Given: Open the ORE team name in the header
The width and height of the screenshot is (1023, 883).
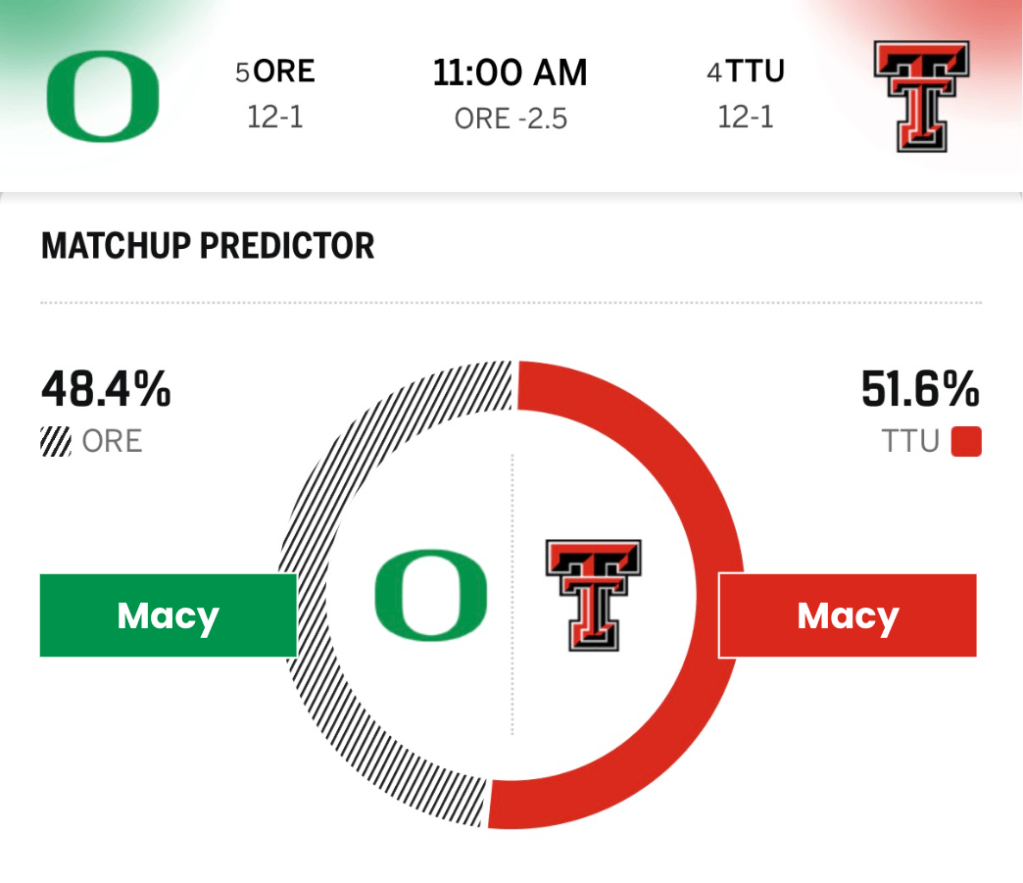Looking at the screenshot, I should [x=285, y=72].
